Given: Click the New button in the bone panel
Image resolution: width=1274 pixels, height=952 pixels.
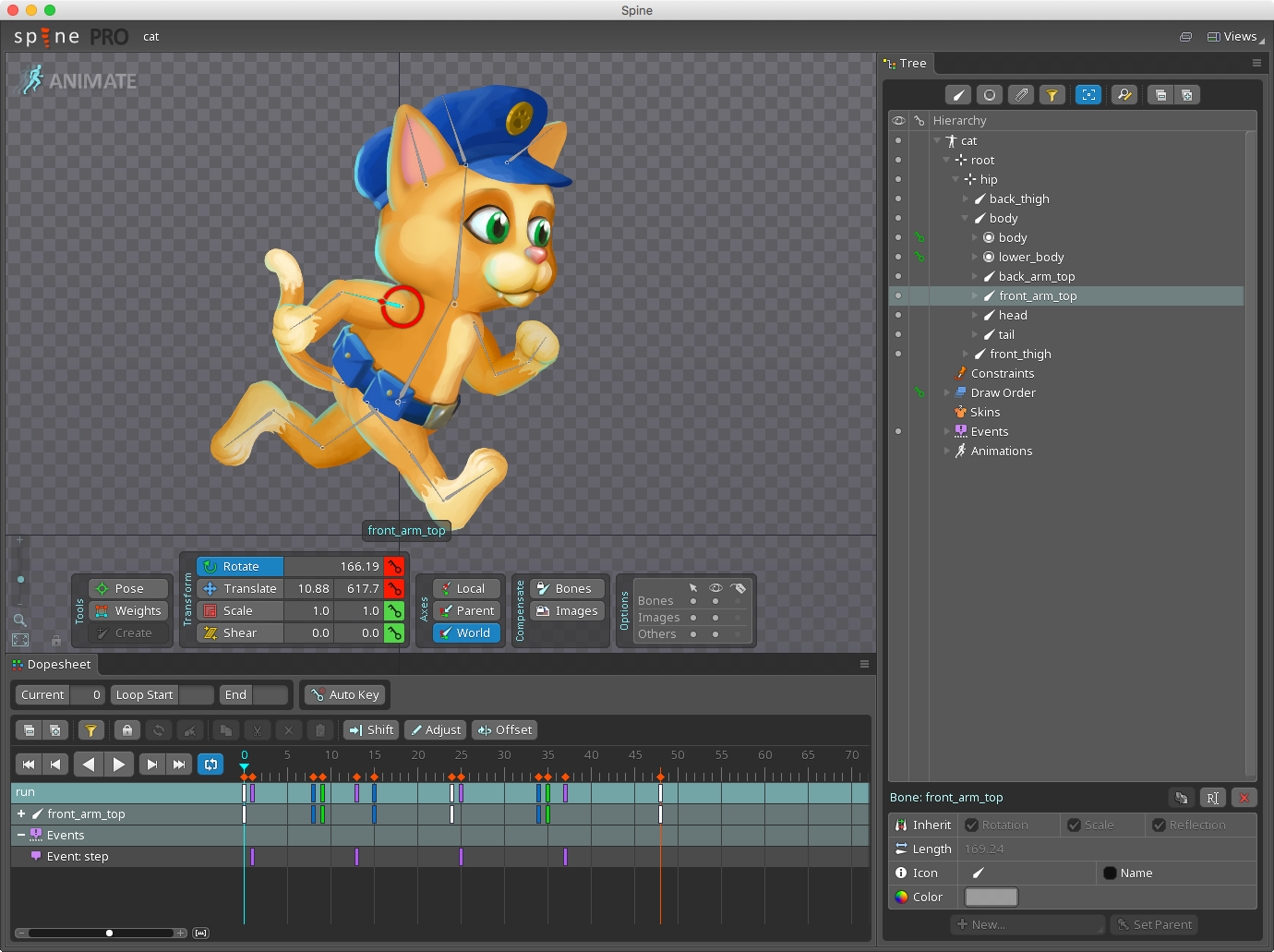Looking at the screenshot, I should pyautogui.click(x=1028, y=924).
